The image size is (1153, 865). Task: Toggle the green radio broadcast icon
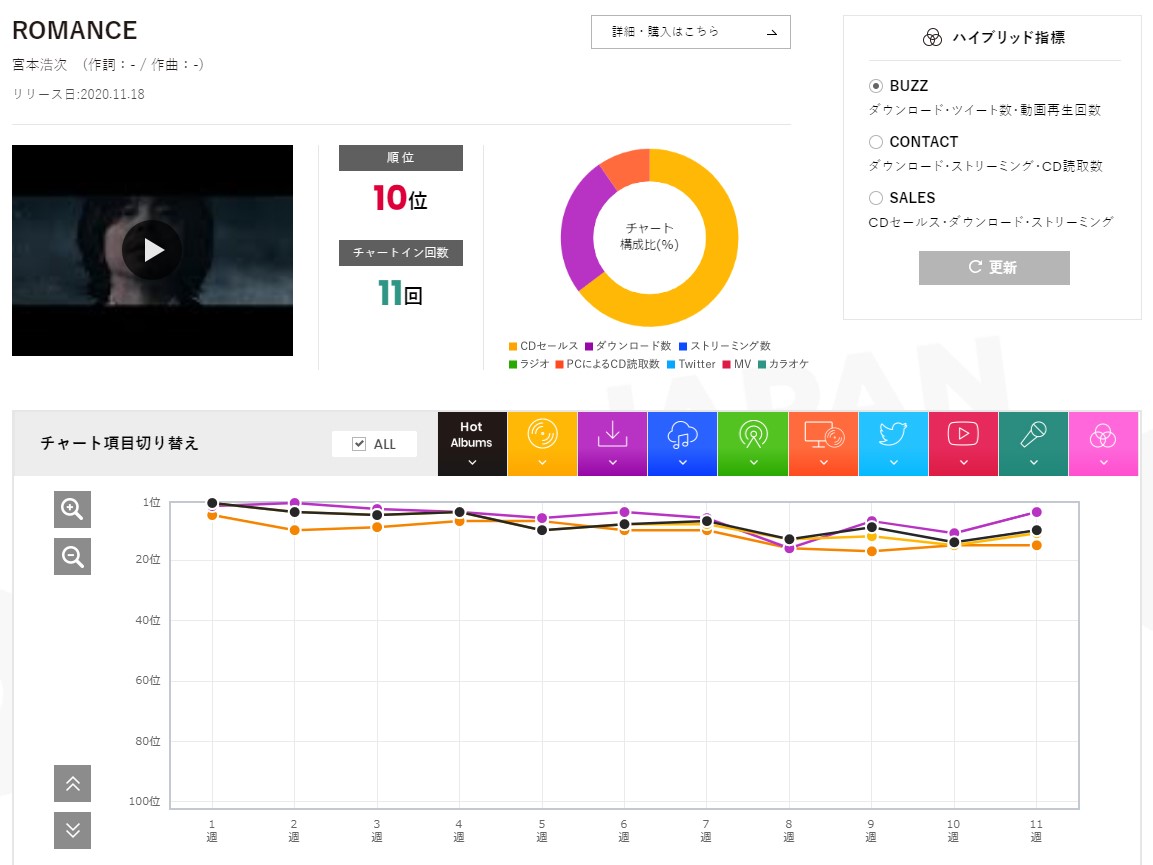[x=753, y=444]
